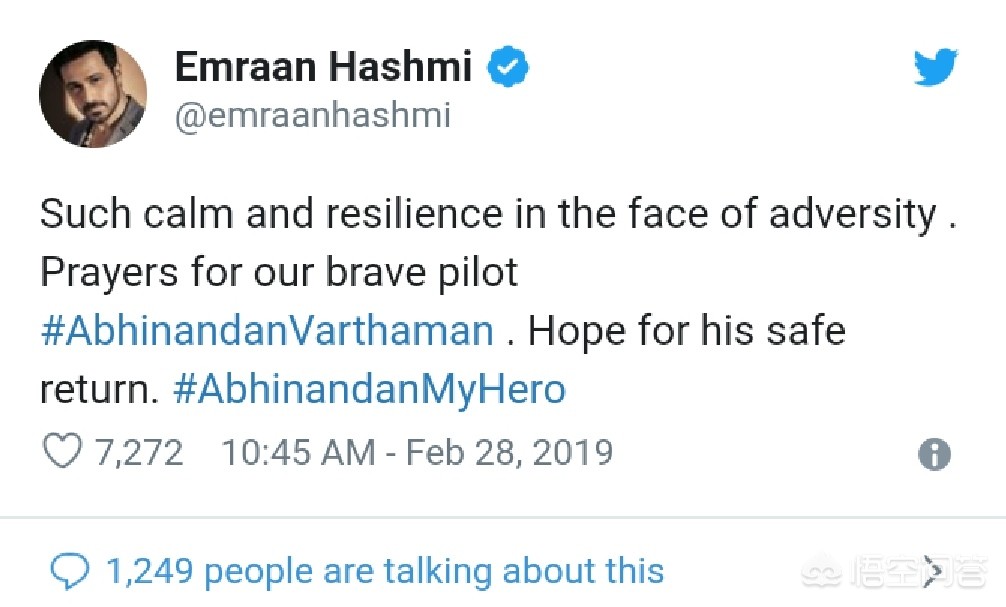The width and height of the screenshot is (1006, 607).
Task: Click the Twitter bird logo
Action: (x=935, y=67)
